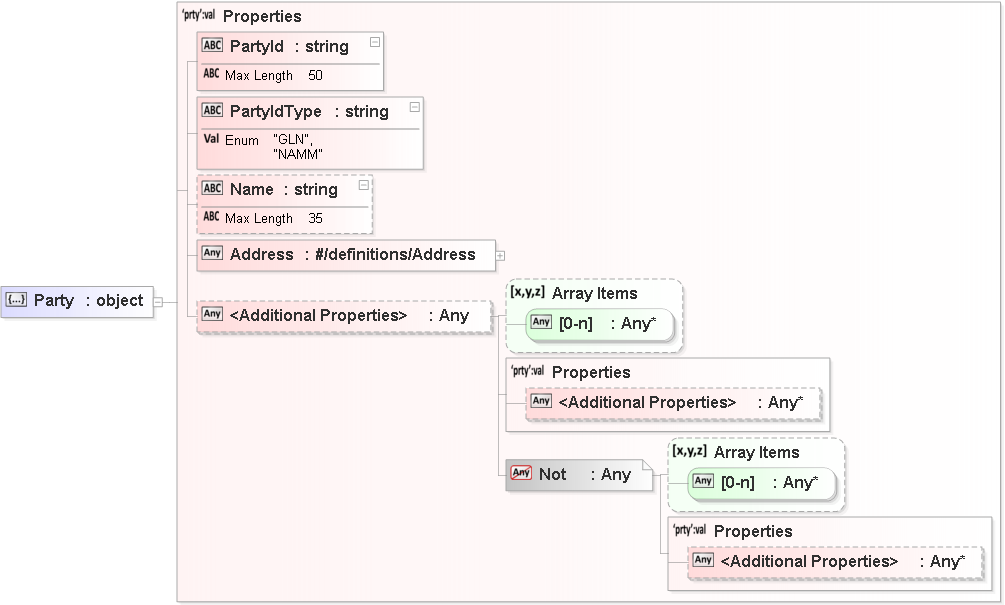Collapse PartyIdType with its minus toggle
1005x605 pixels.
(x=415, y=108)
